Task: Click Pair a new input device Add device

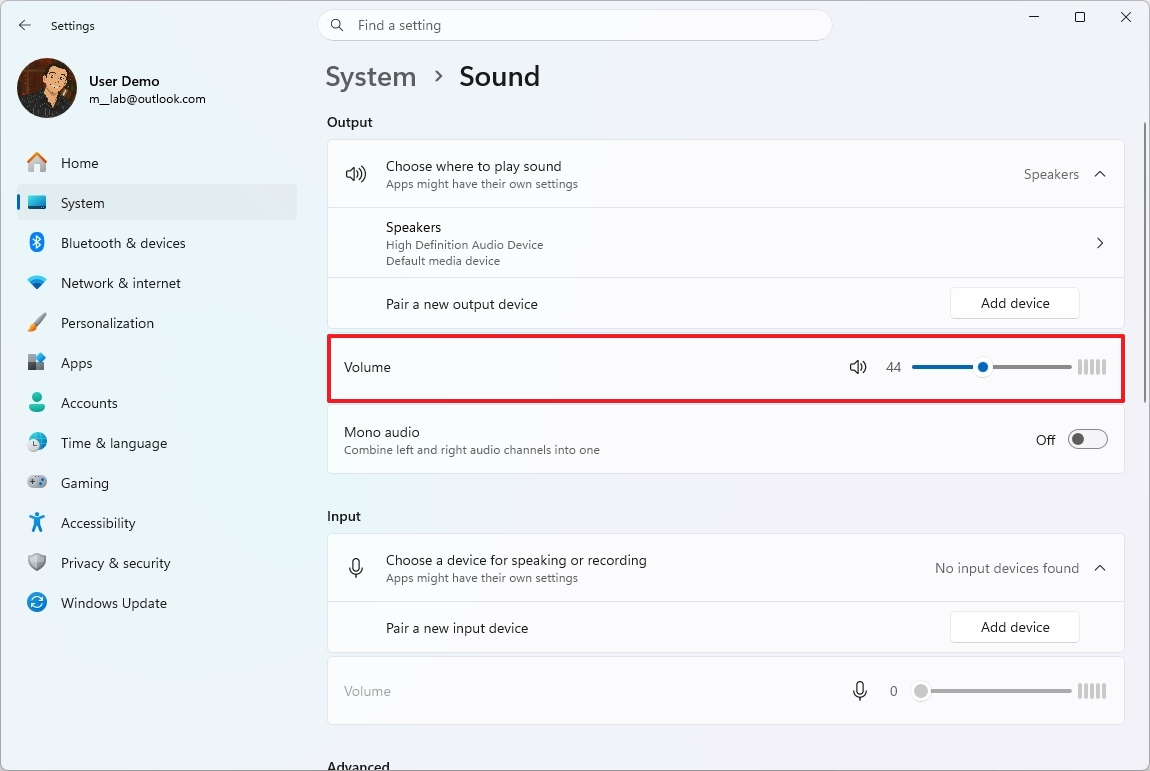Action: (x=1014, y=627)
